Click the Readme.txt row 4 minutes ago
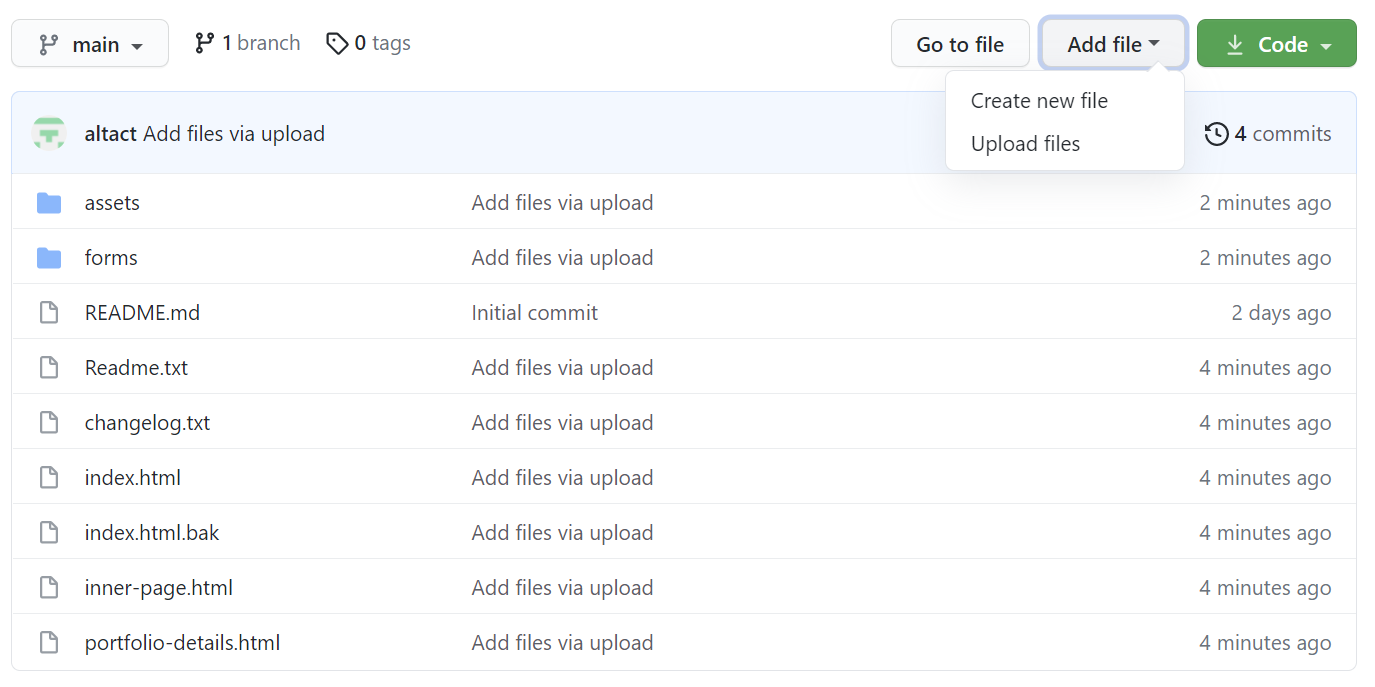Image resolution: width=1375 pixels, height=687 pixels. coord(1265,367)
